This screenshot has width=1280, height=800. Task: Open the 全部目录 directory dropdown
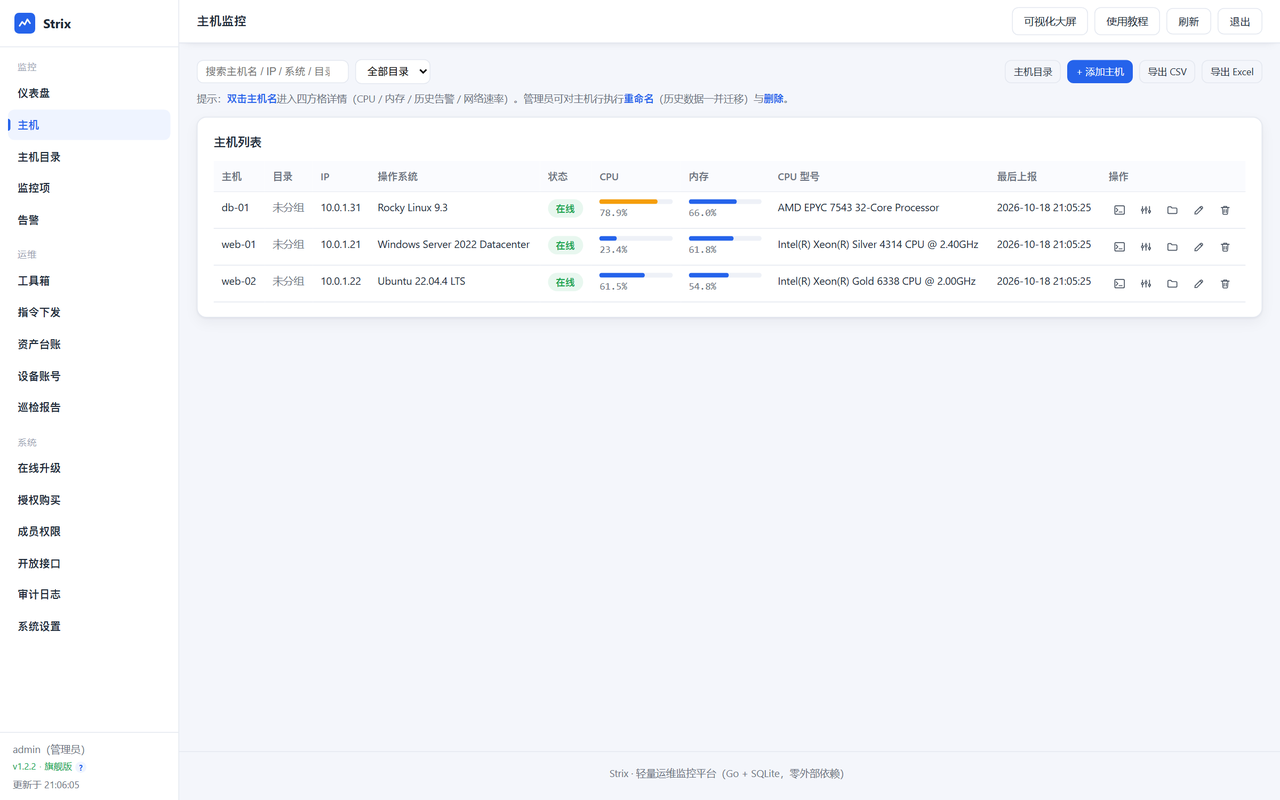click(x=393, y=72)
